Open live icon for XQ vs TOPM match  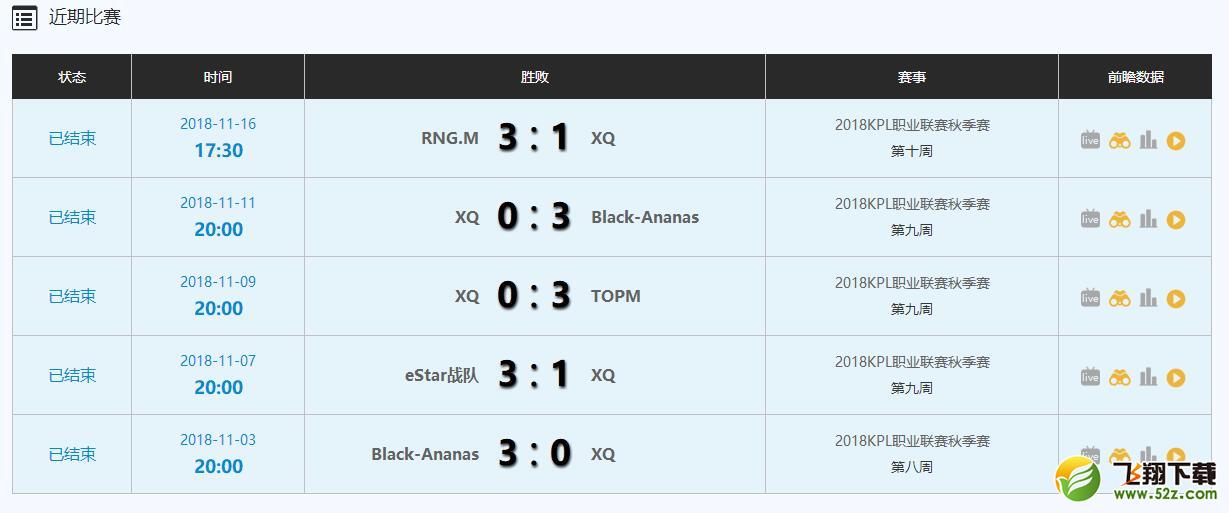click(1090, 298)
